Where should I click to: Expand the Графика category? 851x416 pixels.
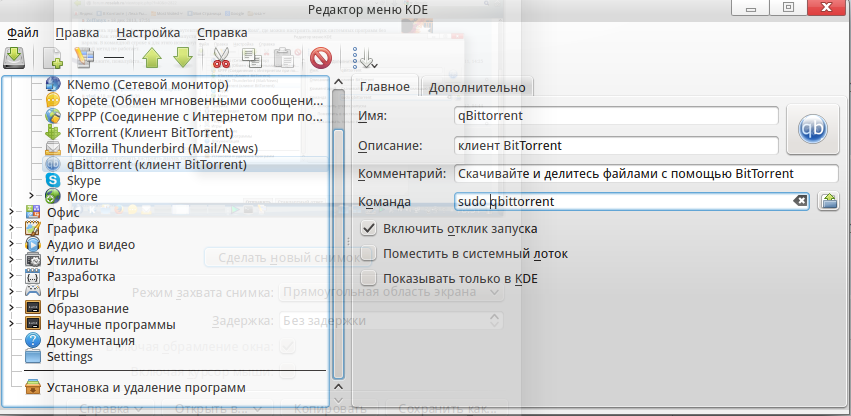(x=11, y=228)
